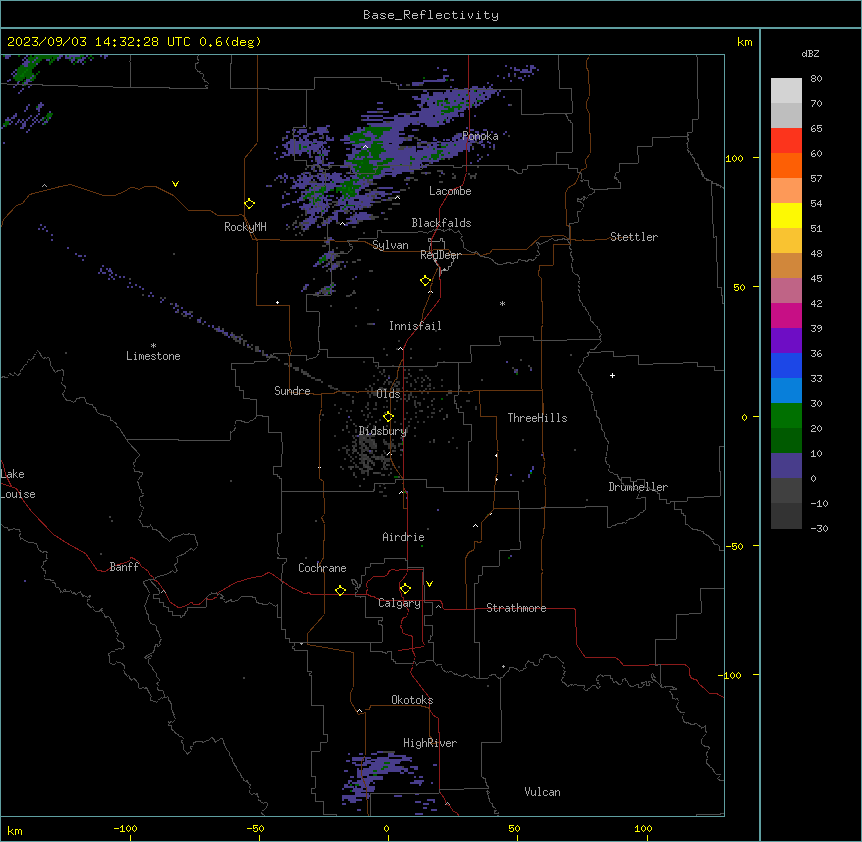Click the yellow diamond marker above Calgary label
Image resolution: width=862 pixels, height=842 pixels.
[405, 589]
